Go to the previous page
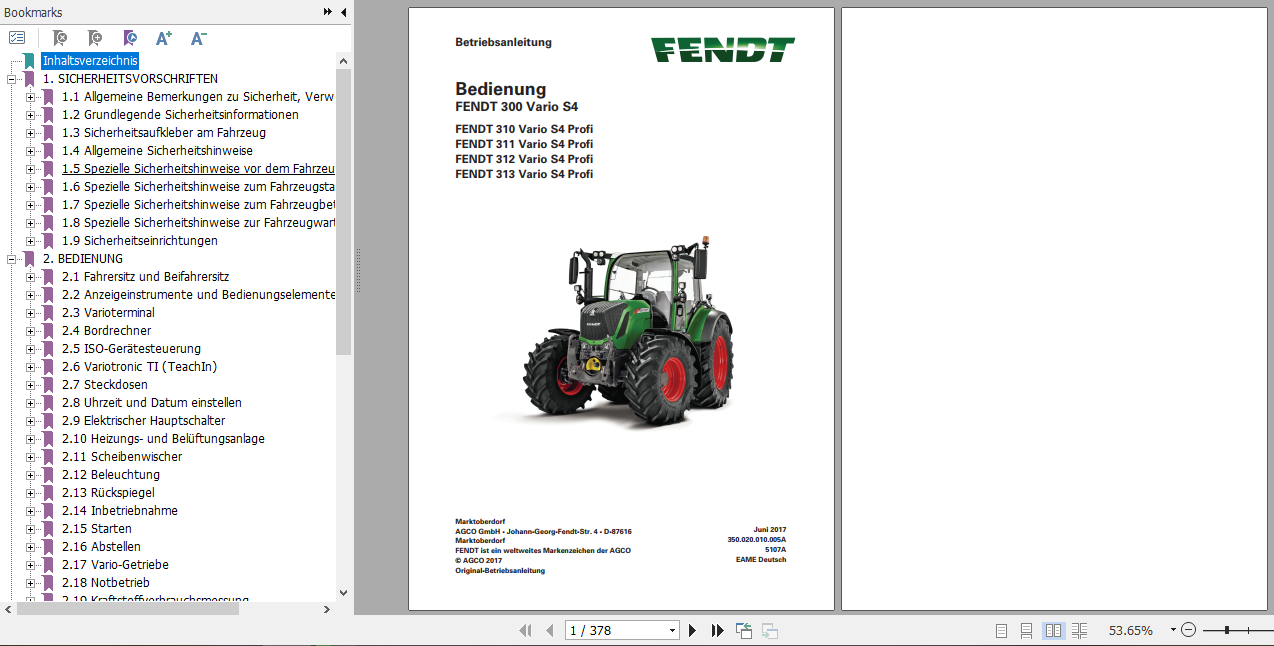1274x646 pixels. 549,630
